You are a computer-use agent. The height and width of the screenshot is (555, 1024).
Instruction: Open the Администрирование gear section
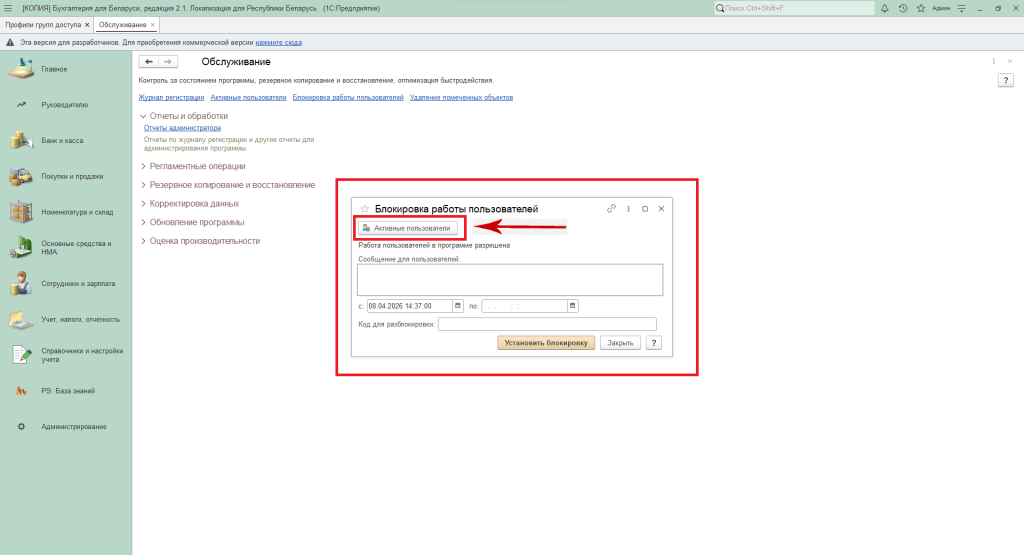coord(21,427)
